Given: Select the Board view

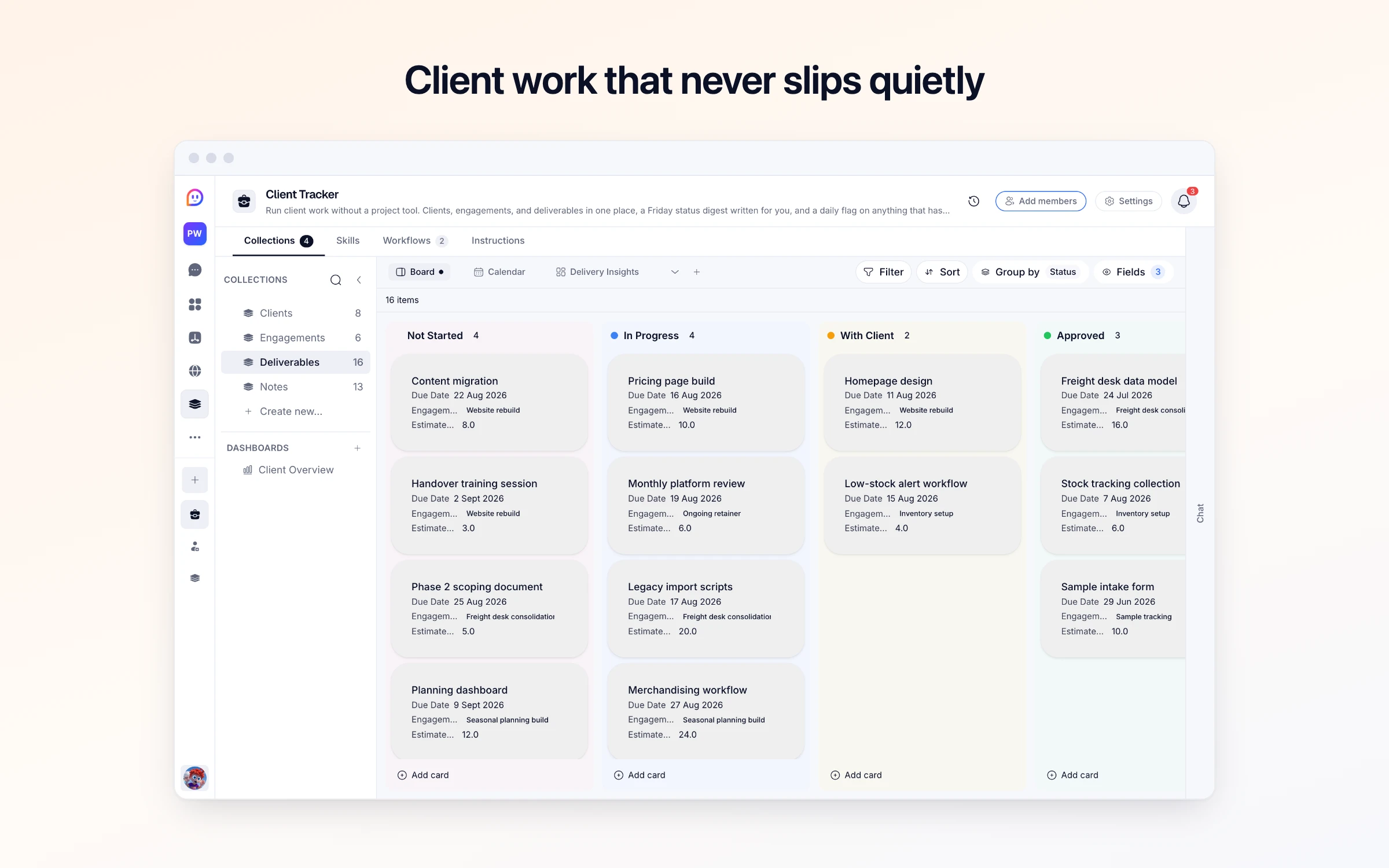Looking at the screenshot, I should tap(420, 272).
